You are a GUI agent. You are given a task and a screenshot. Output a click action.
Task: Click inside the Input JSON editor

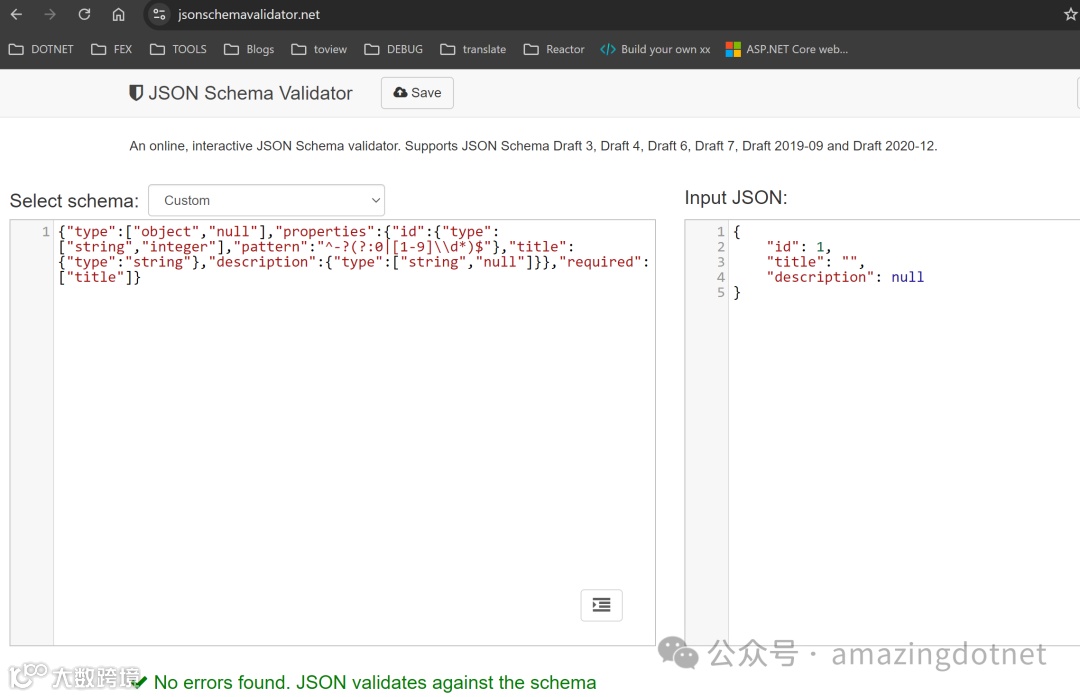point(904,433)
